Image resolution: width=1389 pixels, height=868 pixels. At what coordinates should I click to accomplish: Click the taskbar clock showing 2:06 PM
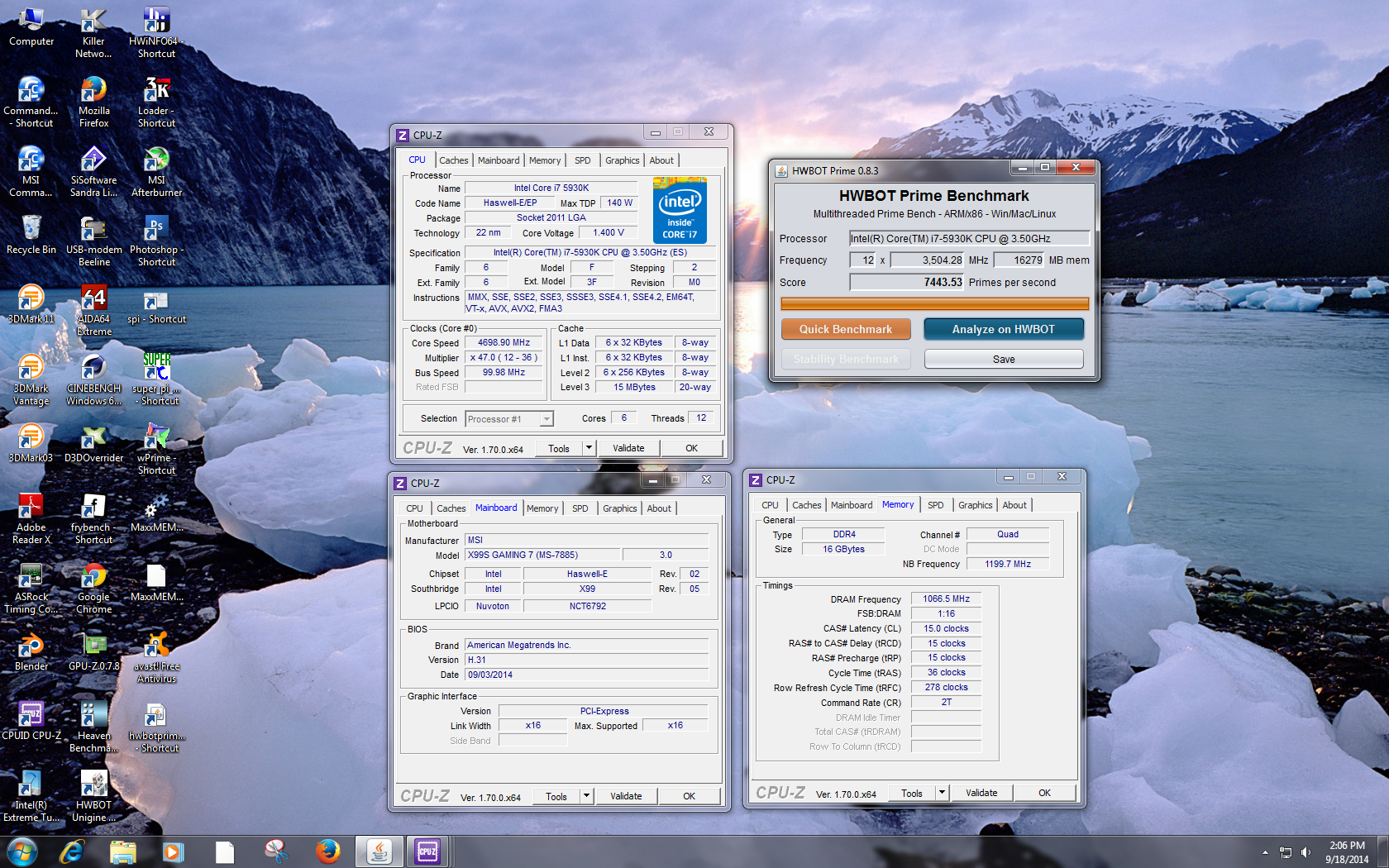(1347, 852)
